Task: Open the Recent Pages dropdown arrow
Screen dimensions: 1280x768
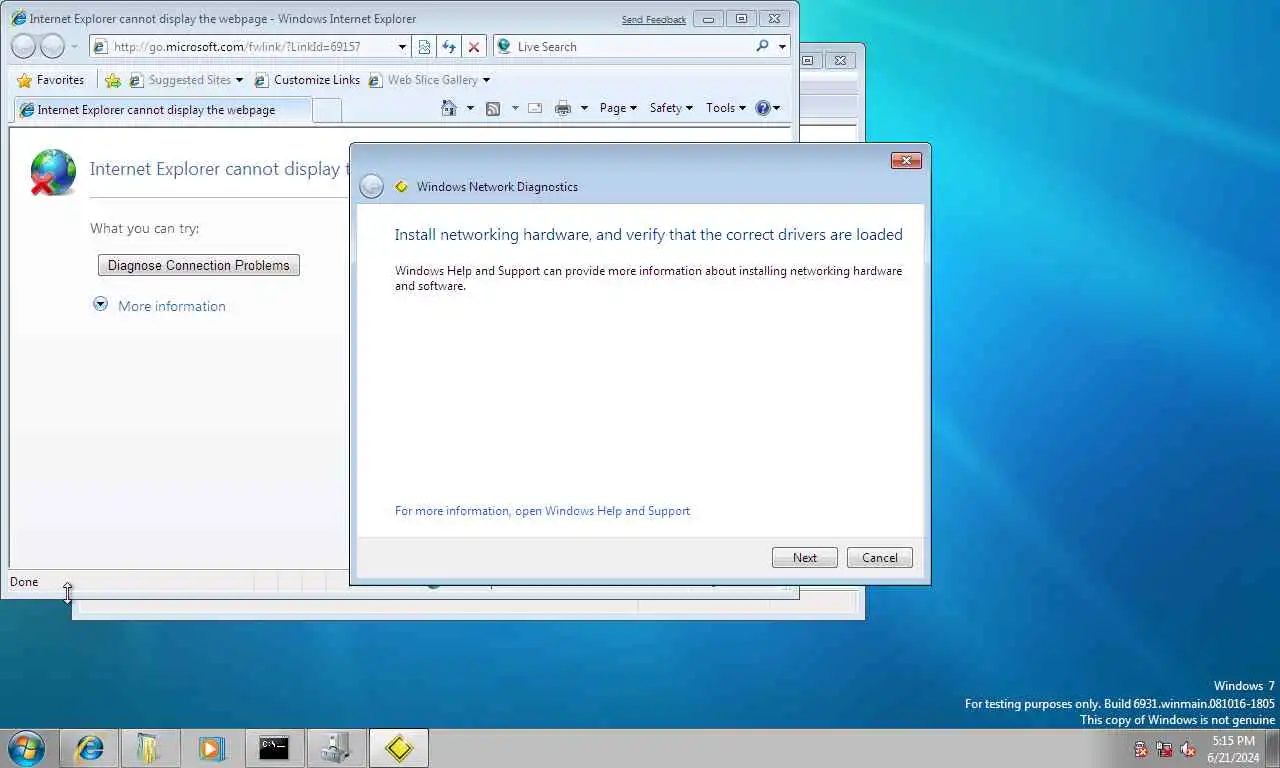Action: [74, 46]
